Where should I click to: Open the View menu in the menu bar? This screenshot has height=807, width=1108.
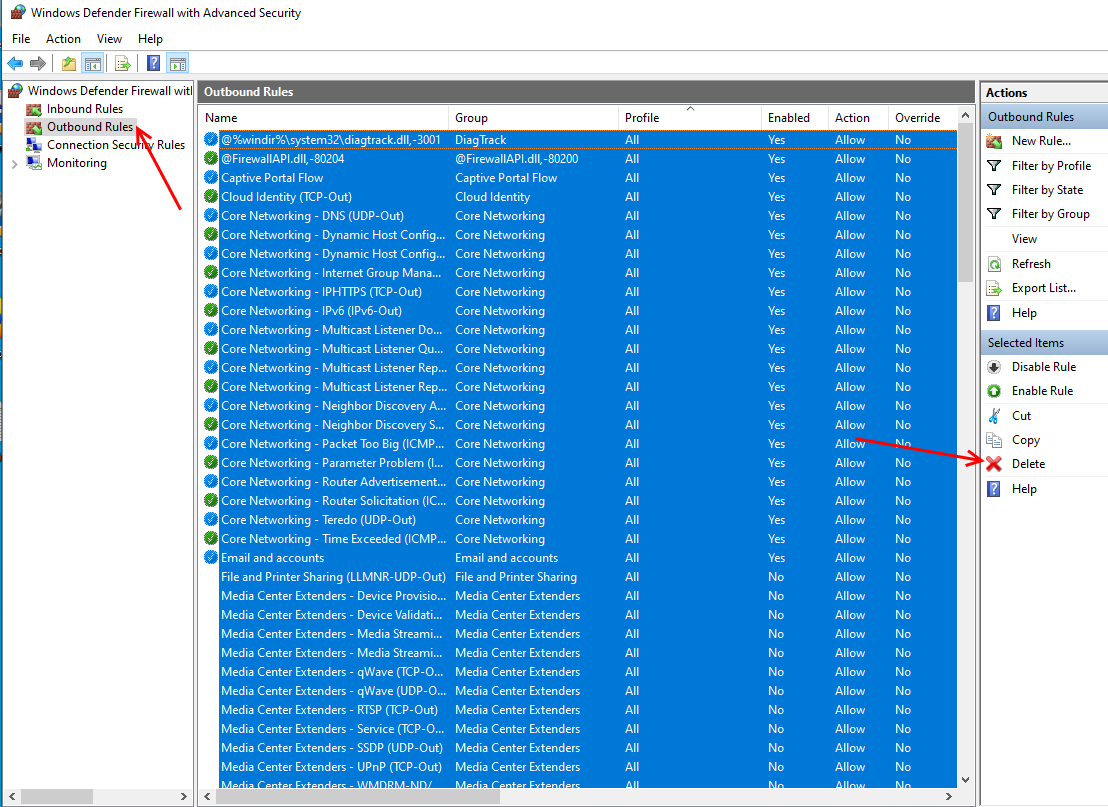click(x=109, y=39)
